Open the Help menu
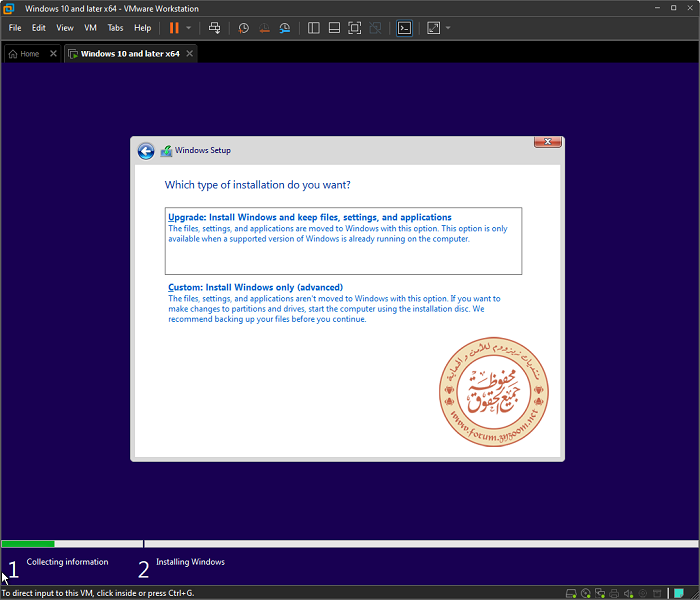The width and height of the screenshot is (700, 600). pyautogui.click(x=142, y=28)
